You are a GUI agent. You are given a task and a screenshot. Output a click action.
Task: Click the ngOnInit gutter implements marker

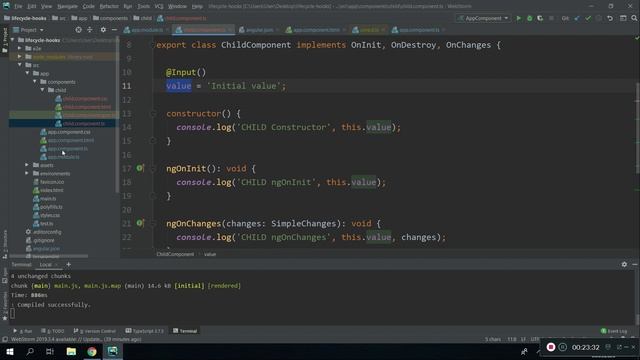[x=140, y=168]
